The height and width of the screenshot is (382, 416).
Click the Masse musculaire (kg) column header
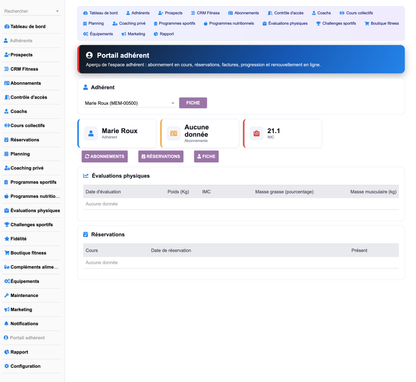point(373,192)
